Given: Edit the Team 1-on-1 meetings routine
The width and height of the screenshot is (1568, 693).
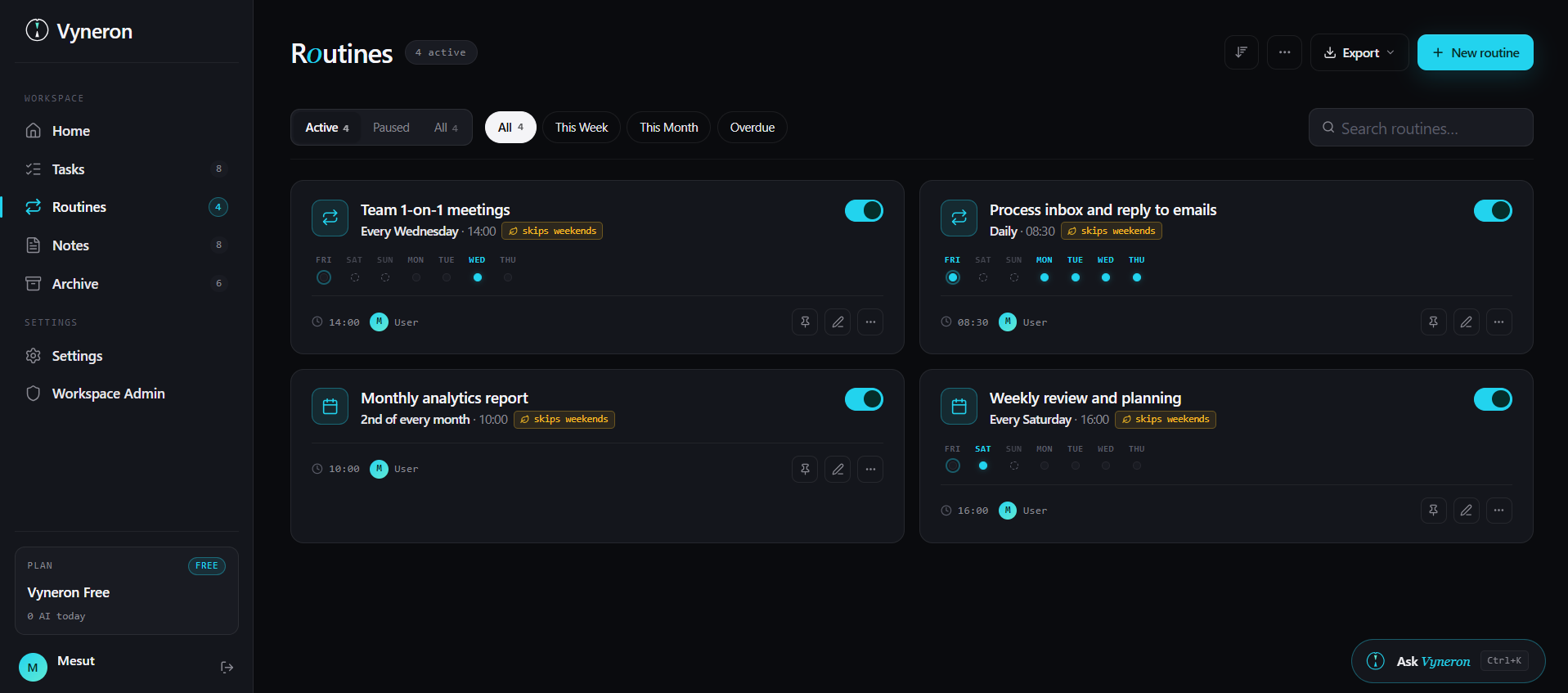Looking at the screenshot, I should pos(838,322).
